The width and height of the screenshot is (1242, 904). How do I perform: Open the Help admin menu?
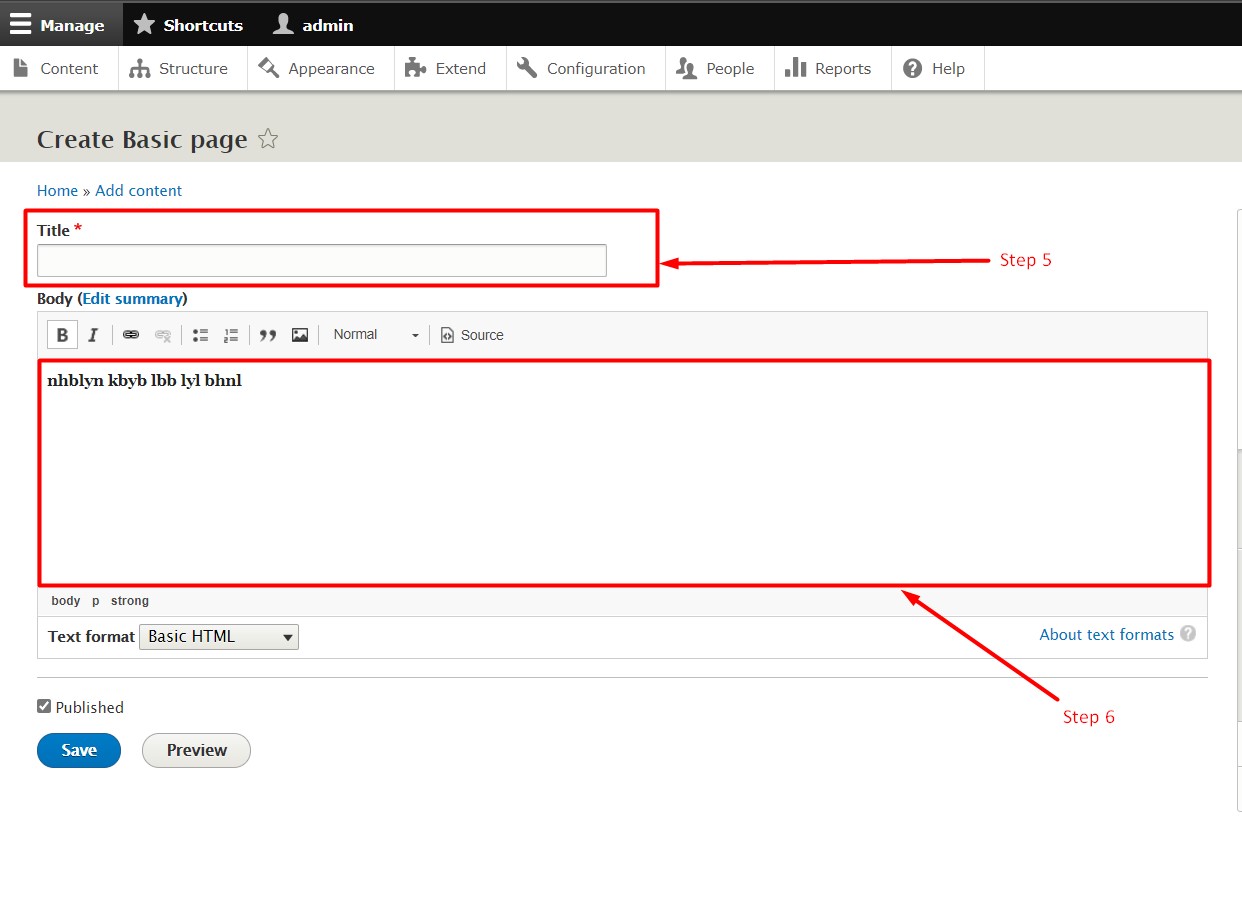937,68
